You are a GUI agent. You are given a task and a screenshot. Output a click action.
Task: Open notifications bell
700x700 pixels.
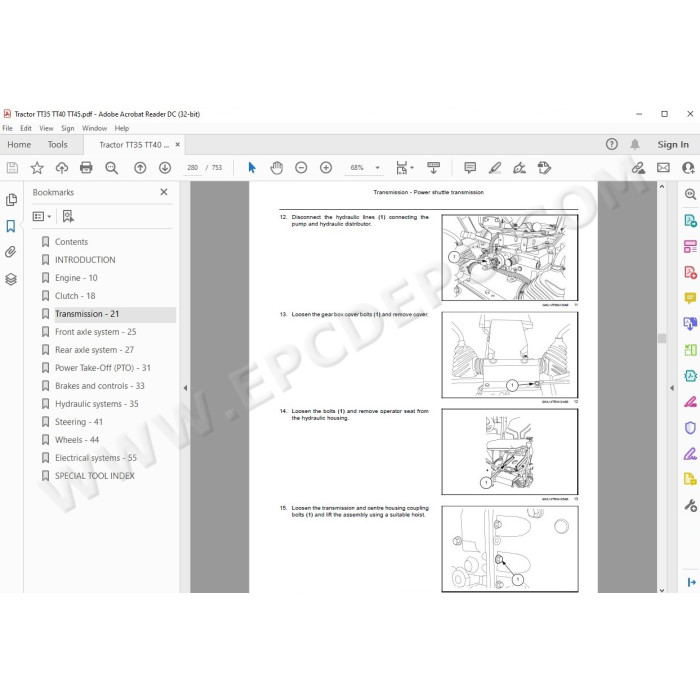(x=635, y=144)
